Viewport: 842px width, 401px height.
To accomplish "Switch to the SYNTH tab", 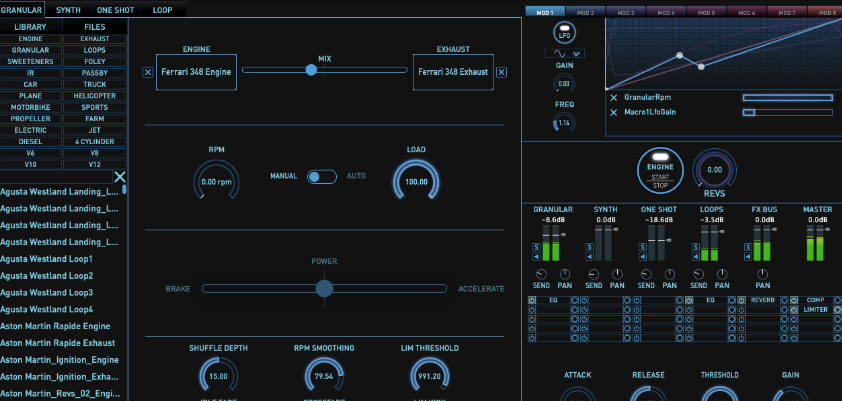I will coord(68,10).
